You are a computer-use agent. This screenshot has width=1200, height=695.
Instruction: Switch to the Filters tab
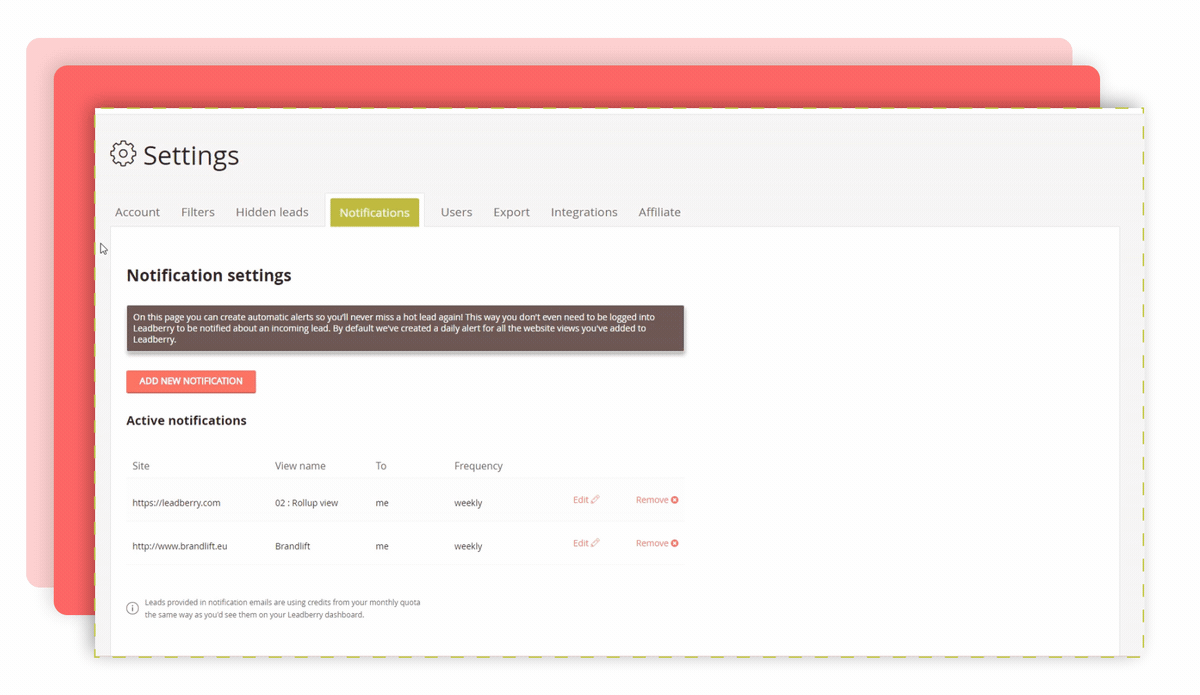click(198, 212)
